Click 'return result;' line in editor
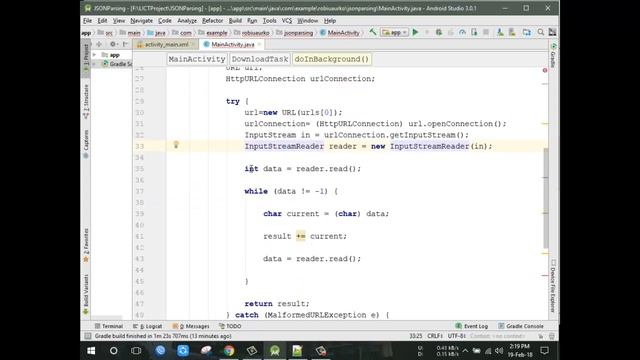 click(277, 304)
